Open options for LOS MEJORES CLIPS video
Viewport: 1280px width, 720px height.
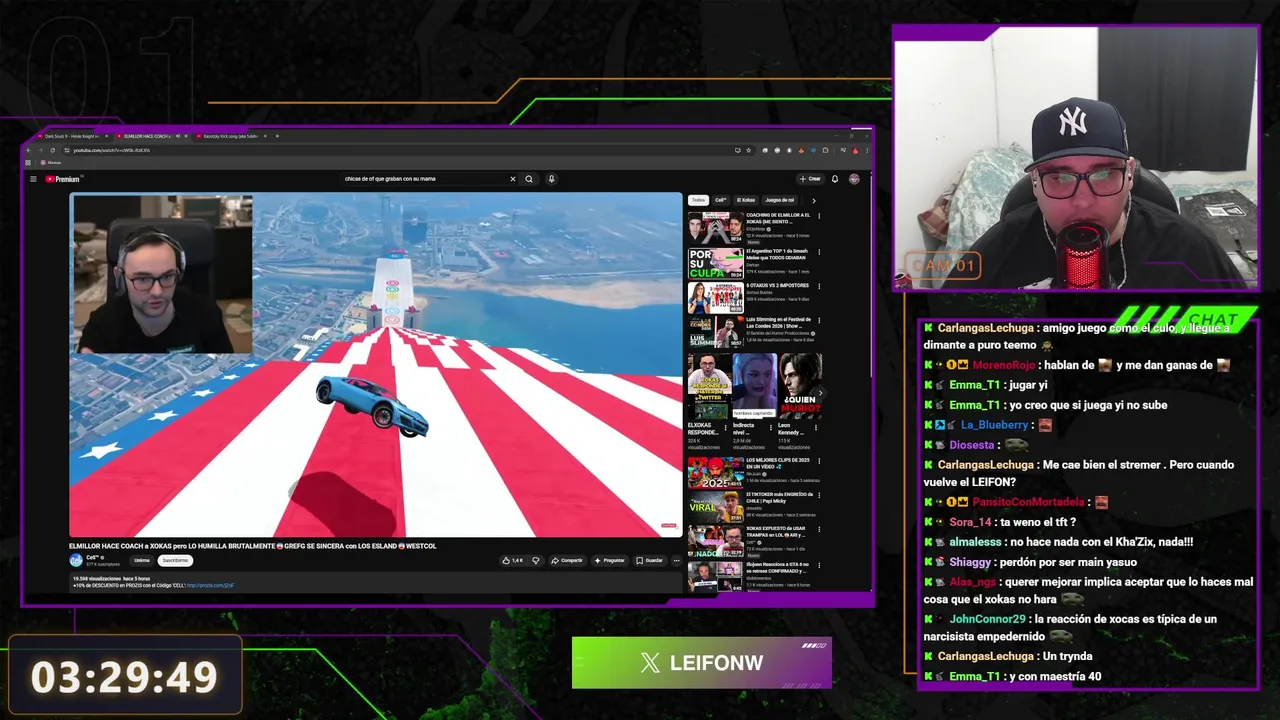click(819, 461)
